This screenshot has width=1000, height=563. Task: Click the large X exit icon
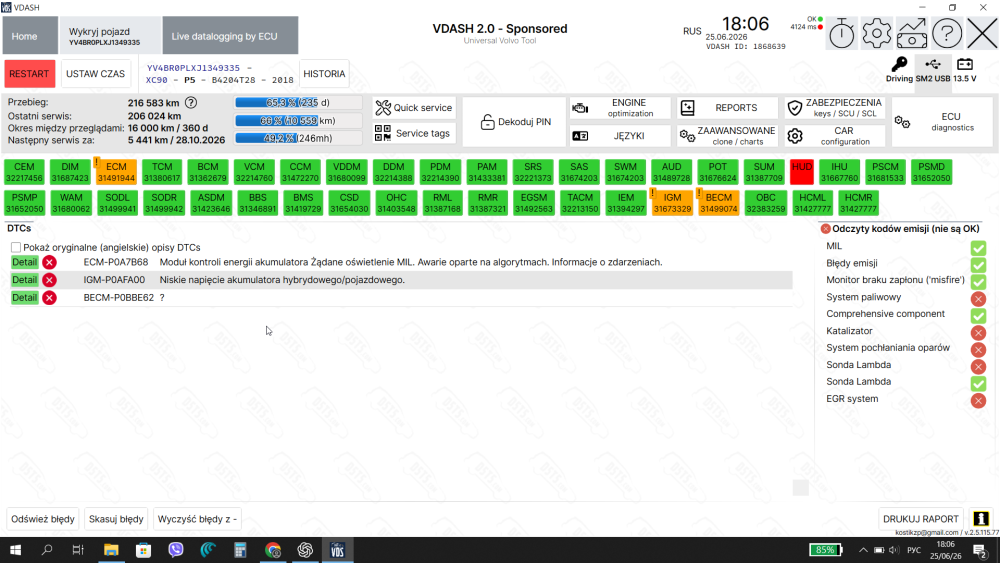click(x=982, y=34)
